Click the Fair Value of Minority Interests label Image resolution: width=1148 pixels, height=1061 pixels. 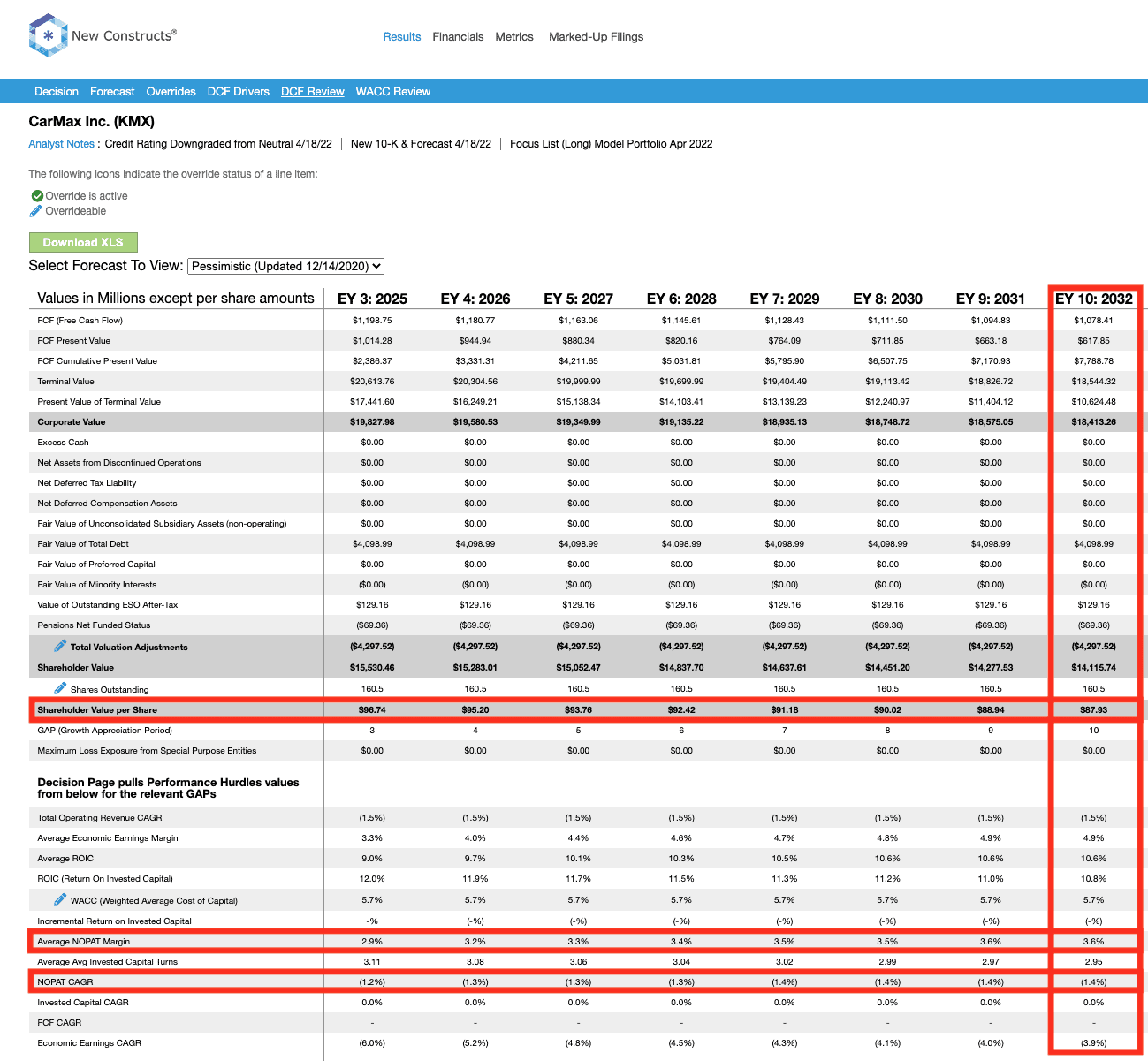point(97,585)
